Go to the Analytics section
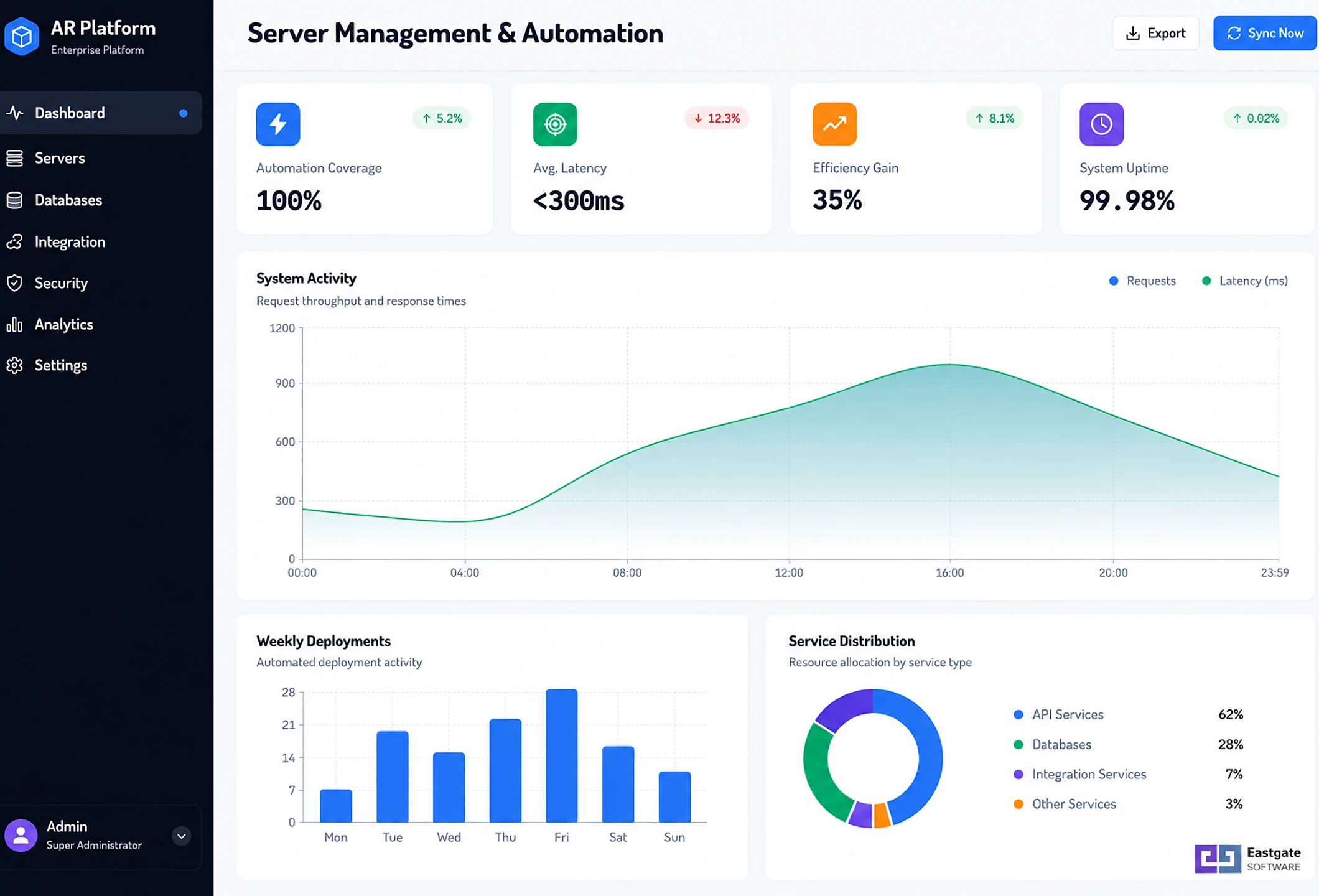 pyautogui.click(x=101, y=325)
